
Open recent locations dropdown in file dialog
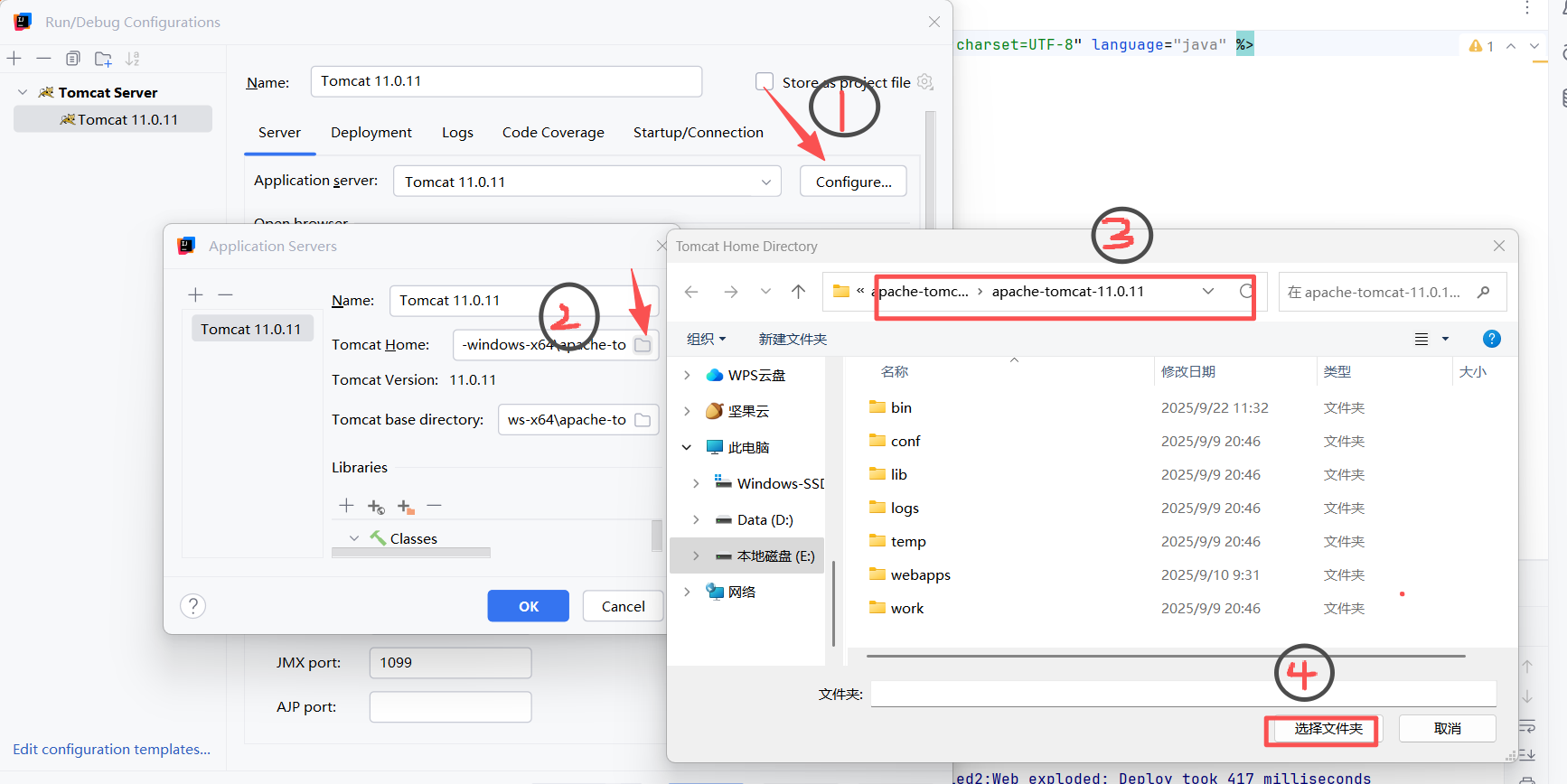[x=765, y=292]
